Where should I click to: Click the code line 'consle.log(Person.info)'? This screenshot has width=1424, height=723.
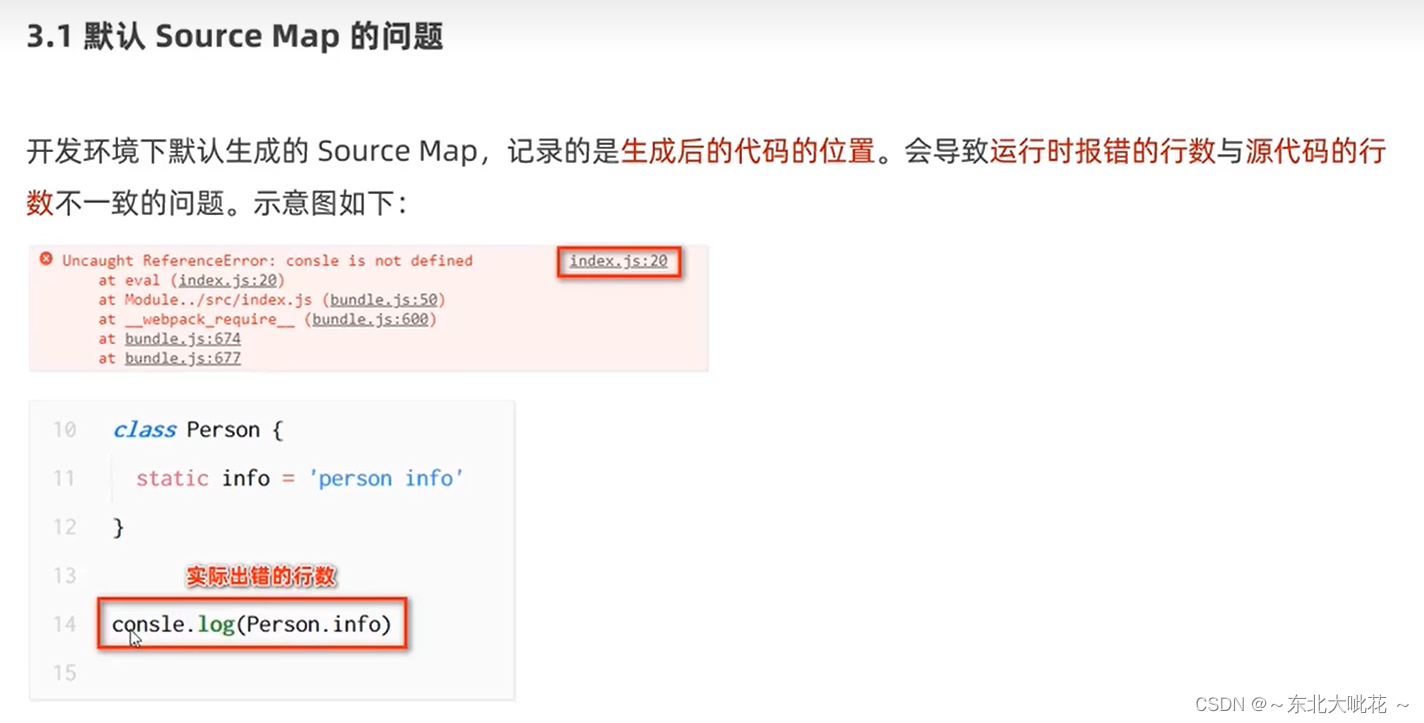coord(251,625)
